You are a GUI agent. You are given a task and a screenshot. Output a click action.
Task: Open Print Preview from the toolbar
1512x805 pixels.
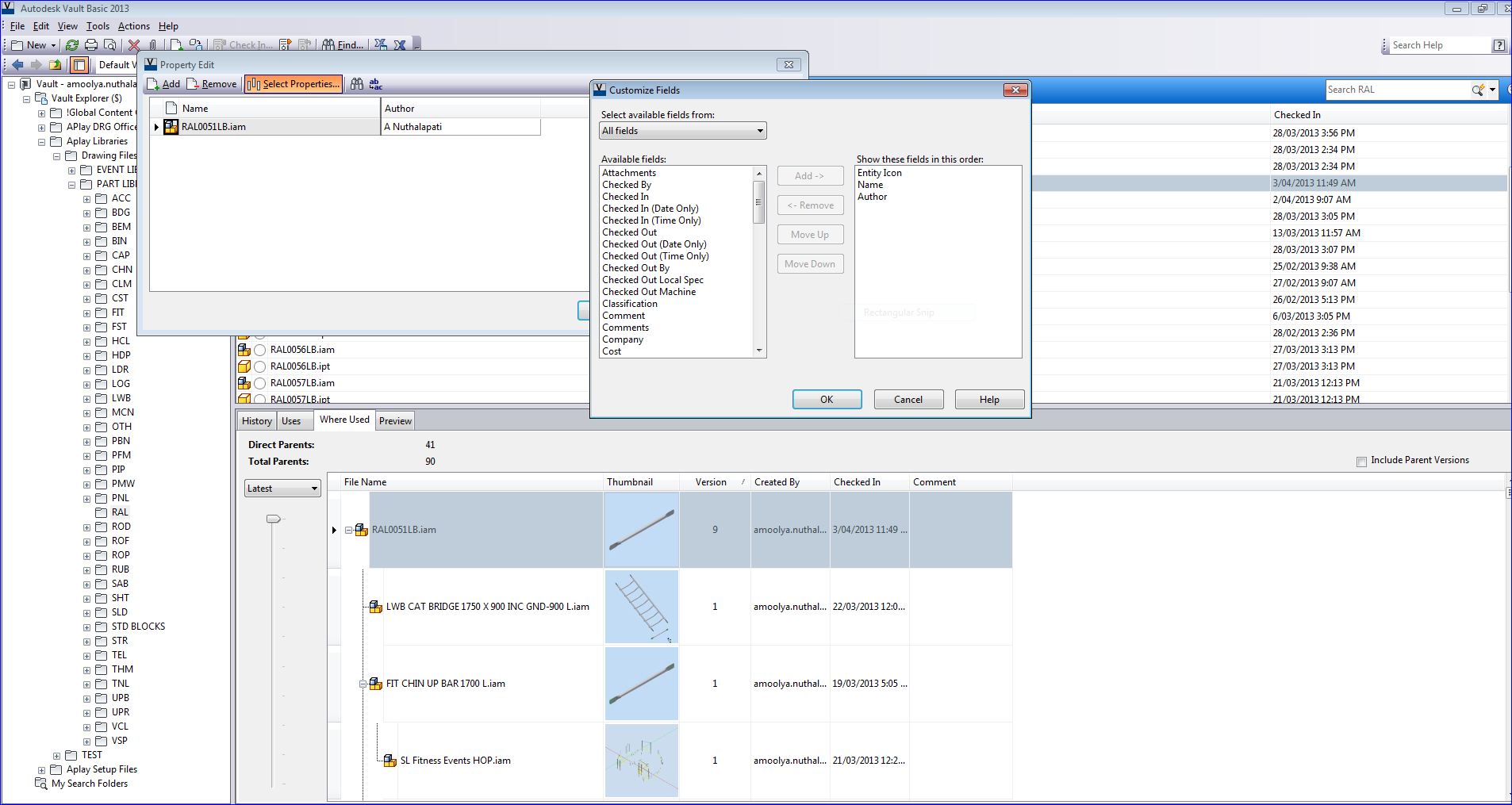tap(109, 45)
